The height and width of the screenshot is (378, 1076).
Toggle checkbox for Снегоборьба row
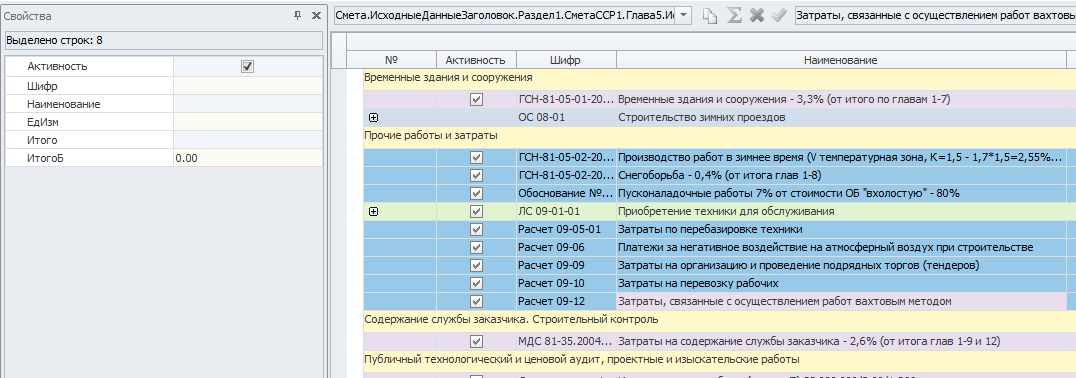(476, 175)
